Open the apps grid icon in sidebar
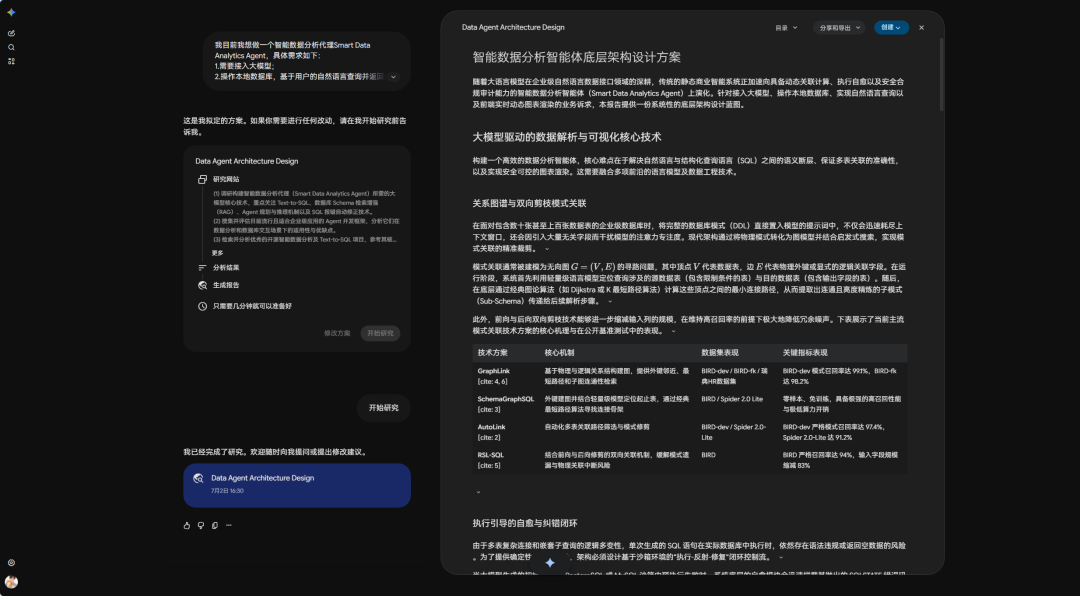 [11, 61]
